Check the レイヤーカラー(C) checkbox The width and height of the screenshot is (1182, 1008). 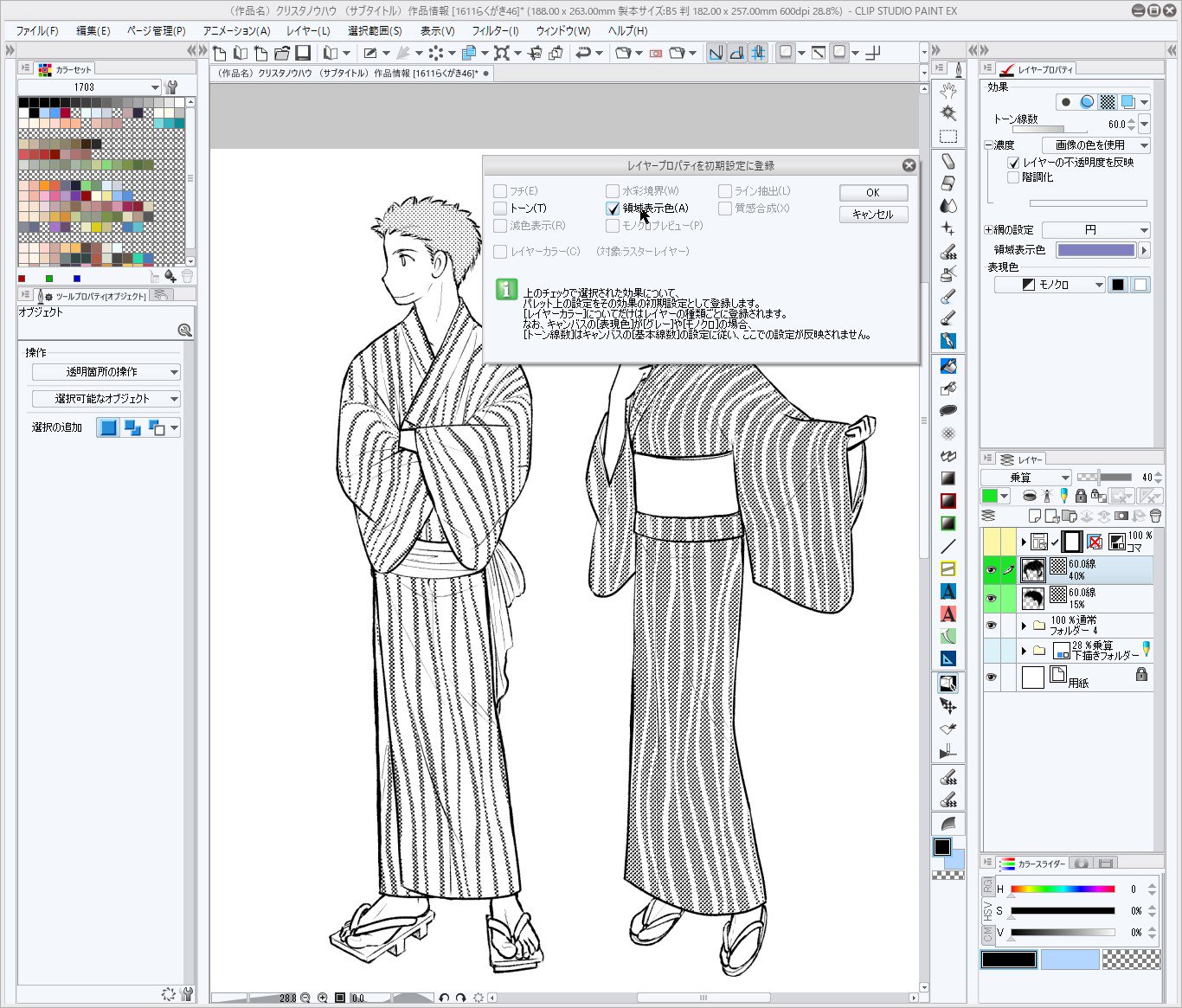499,251
